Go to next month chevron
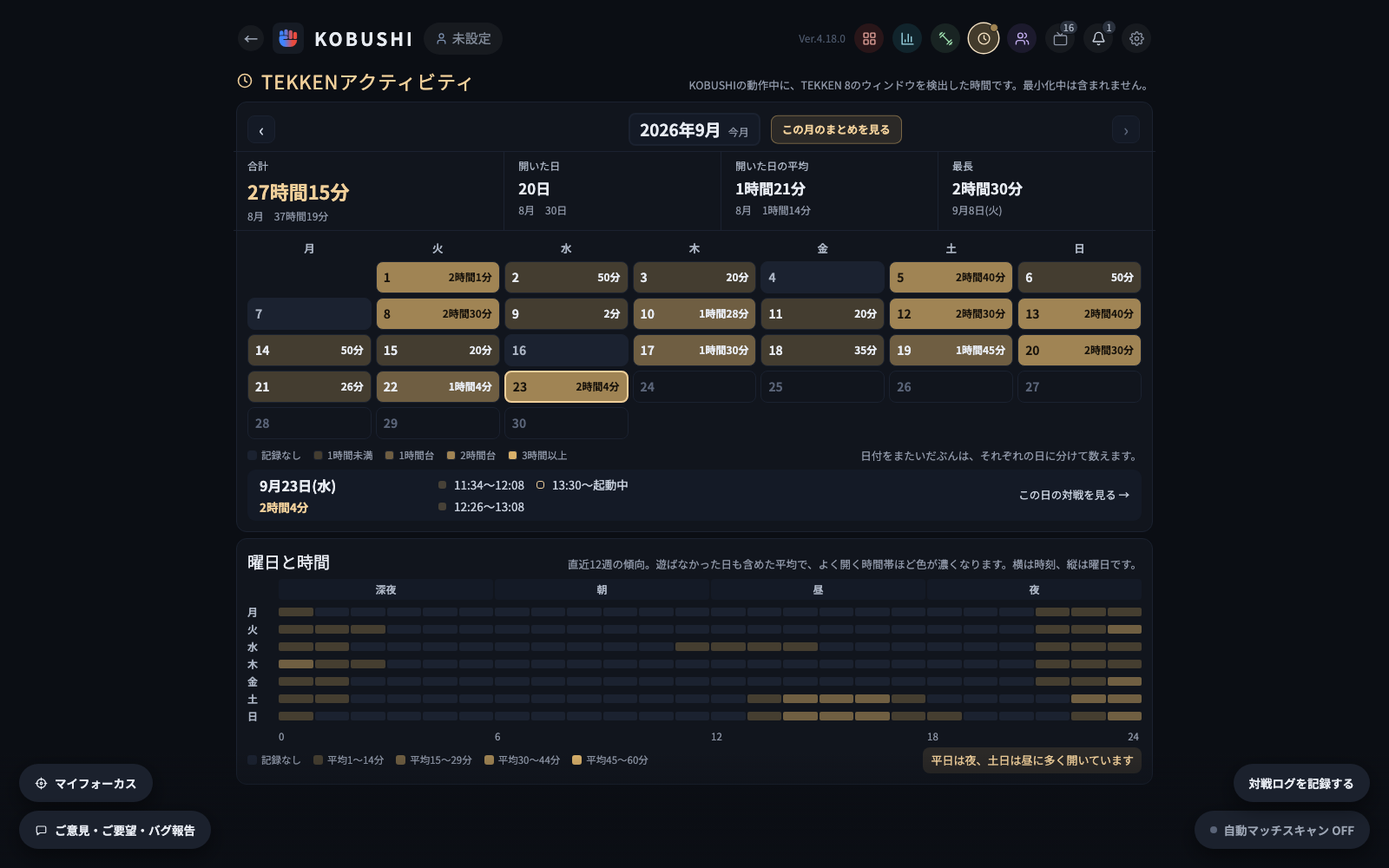The image size is (1389, 868). pos(1126,130)
